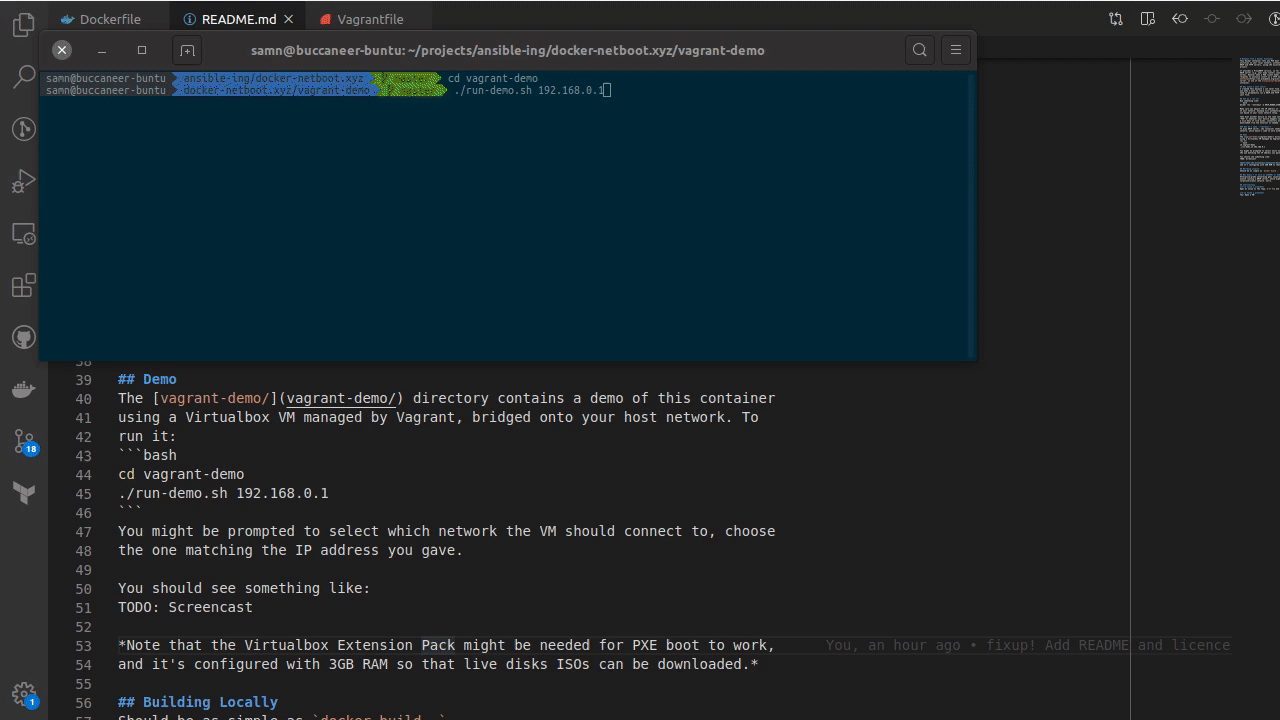
Task: Select the Source Control icon
Action: (23, 441)
